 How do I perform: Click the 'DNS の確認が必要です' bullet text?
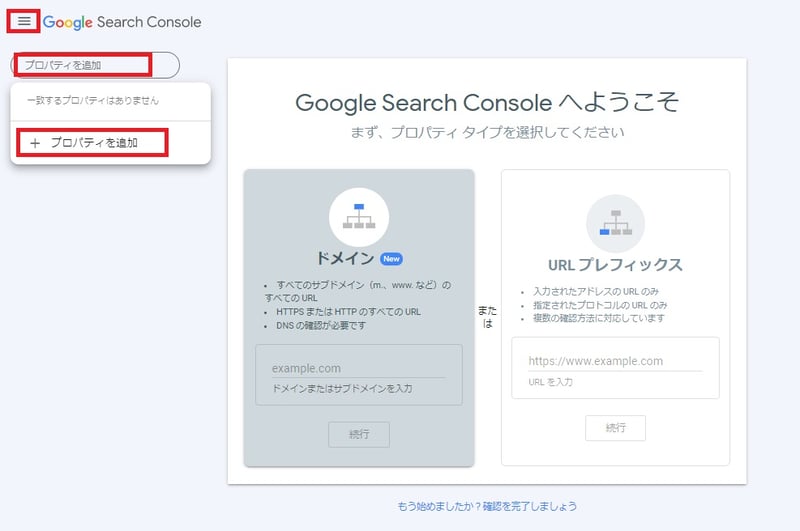tap(321, 325)
